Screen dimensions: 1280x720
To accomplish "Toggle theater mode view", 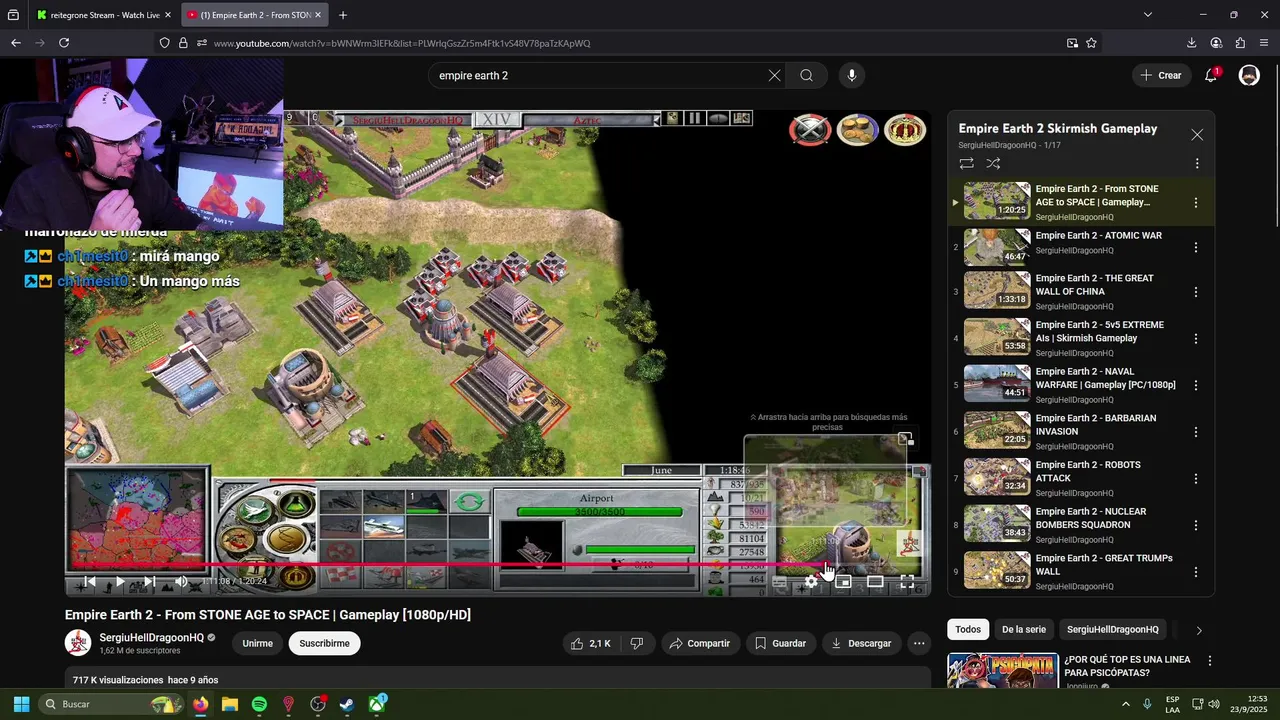I will (x=875, y=581).
